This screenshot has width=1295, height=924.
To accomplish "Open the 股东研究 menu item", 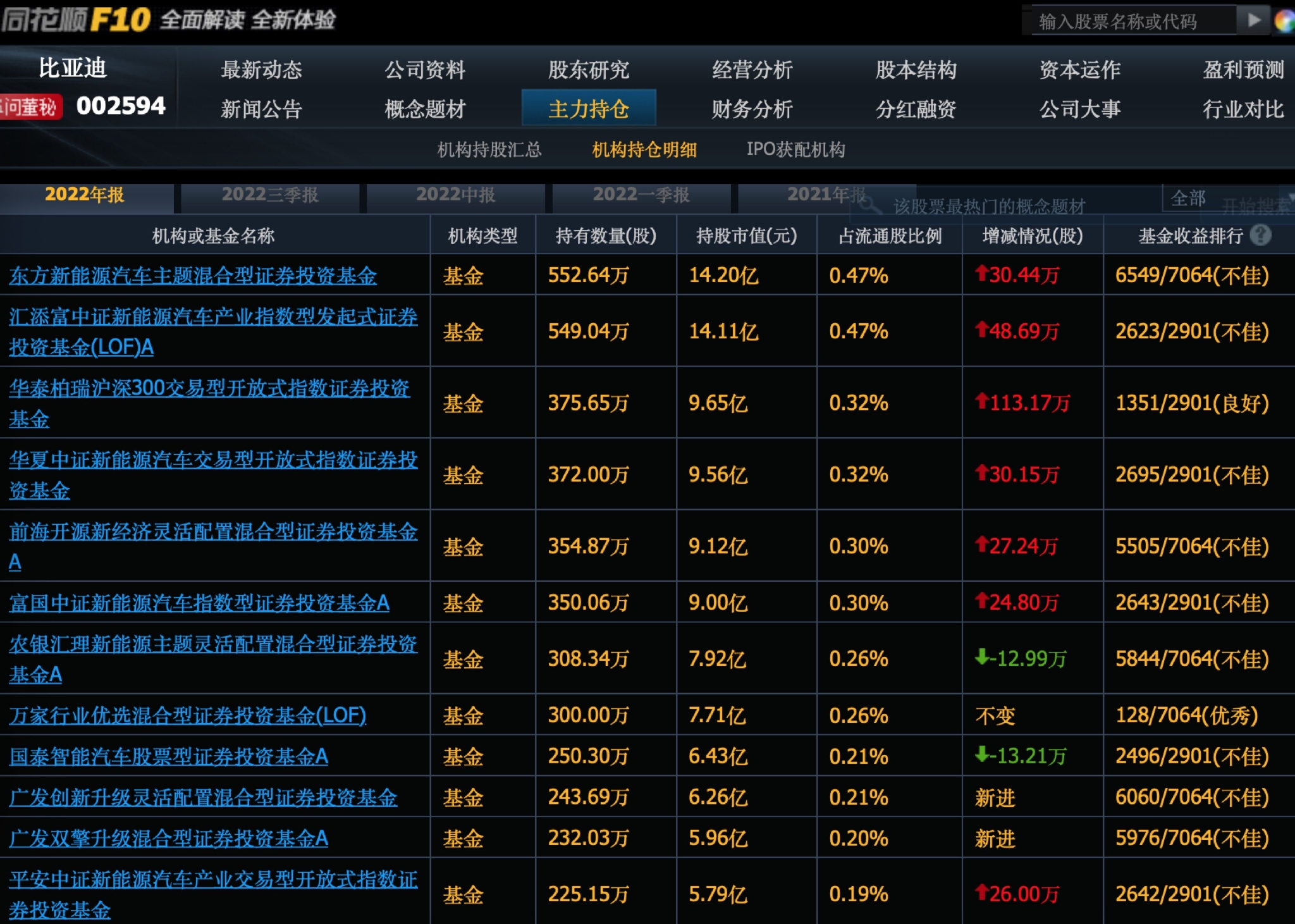I will tap(588, 71).
